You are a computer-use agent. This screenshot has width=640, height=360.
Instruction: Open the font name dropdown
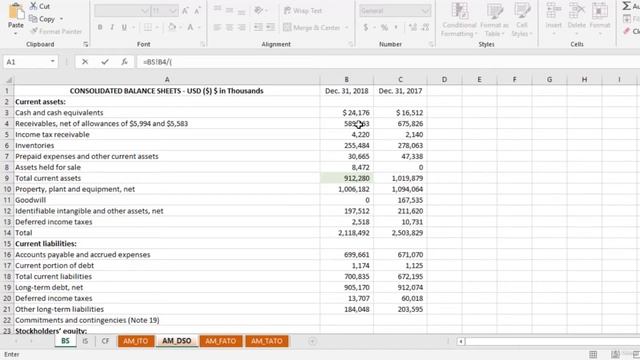(x=145, y=11)
